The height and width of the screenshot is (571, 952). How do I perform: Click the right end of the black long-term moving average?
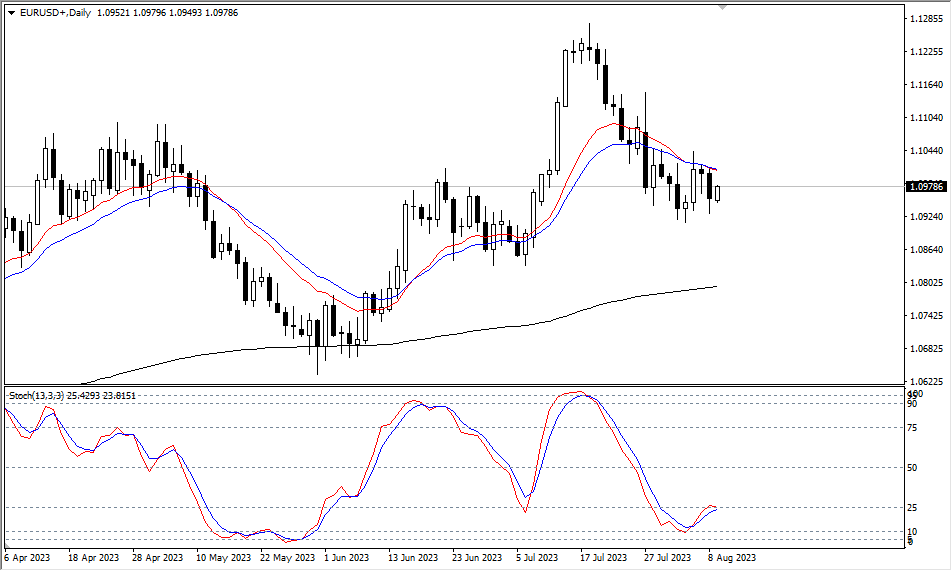715,287
